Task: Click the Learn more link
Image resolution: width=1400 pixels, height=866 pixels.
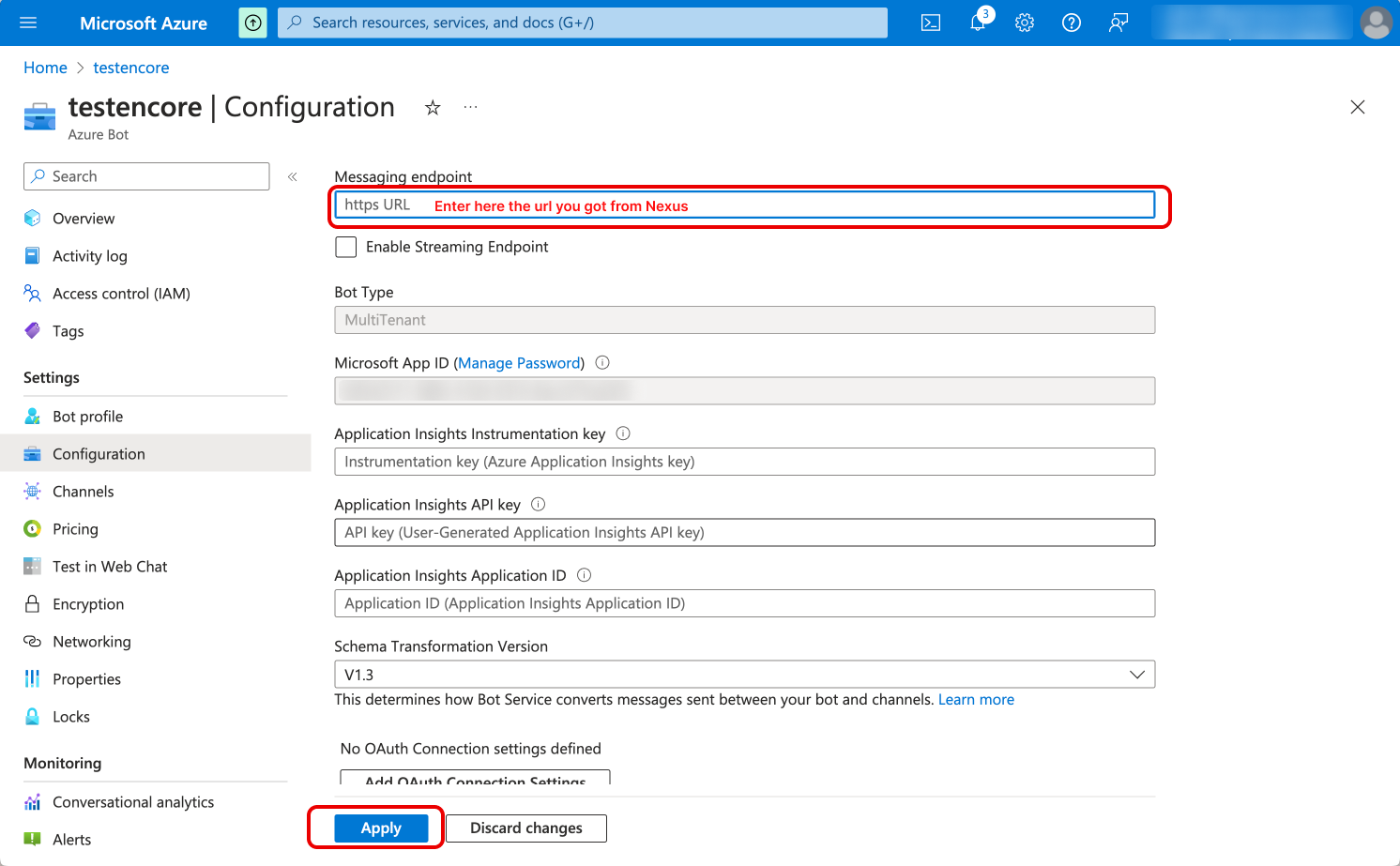Action: point(976,700)
